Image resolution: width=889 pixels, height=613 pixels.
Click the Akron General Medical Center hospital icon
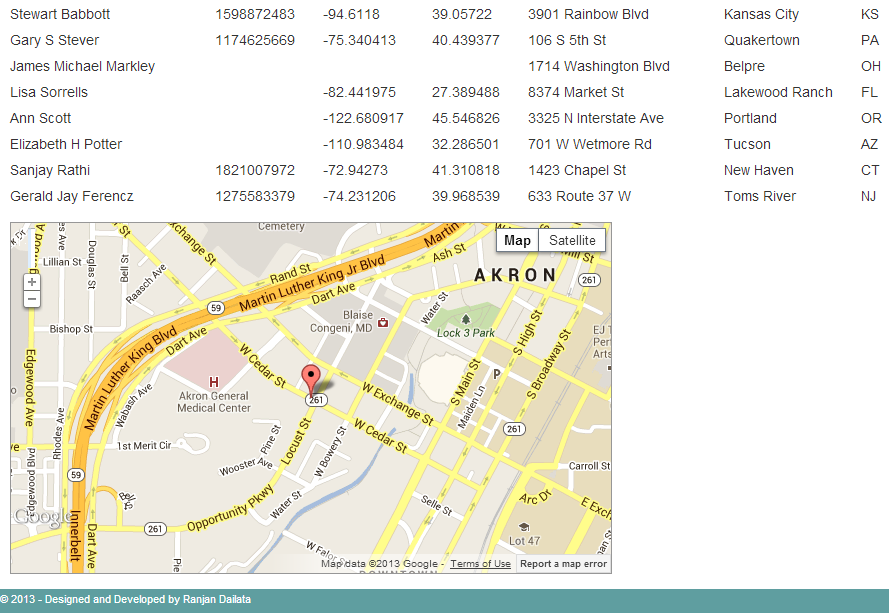click(214, 382)
